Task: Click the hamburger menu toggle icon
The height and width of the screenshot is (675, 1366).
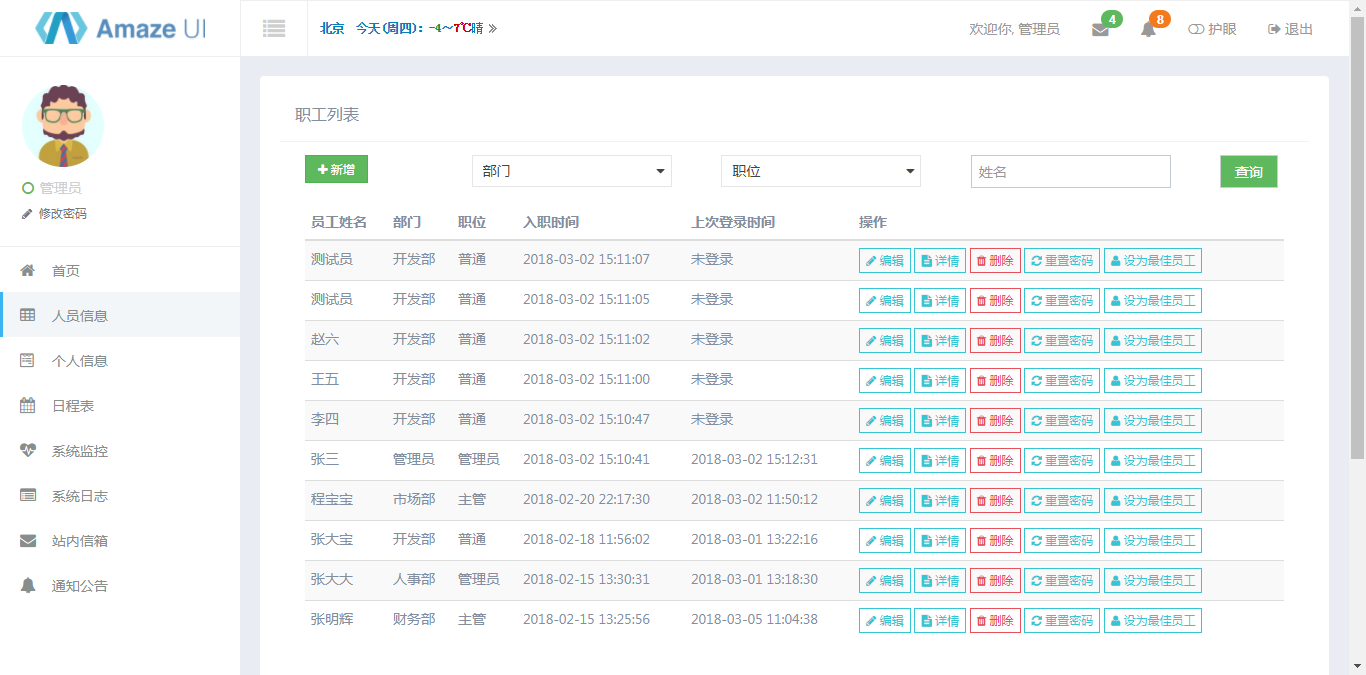Action: click(x=274, y=29)
